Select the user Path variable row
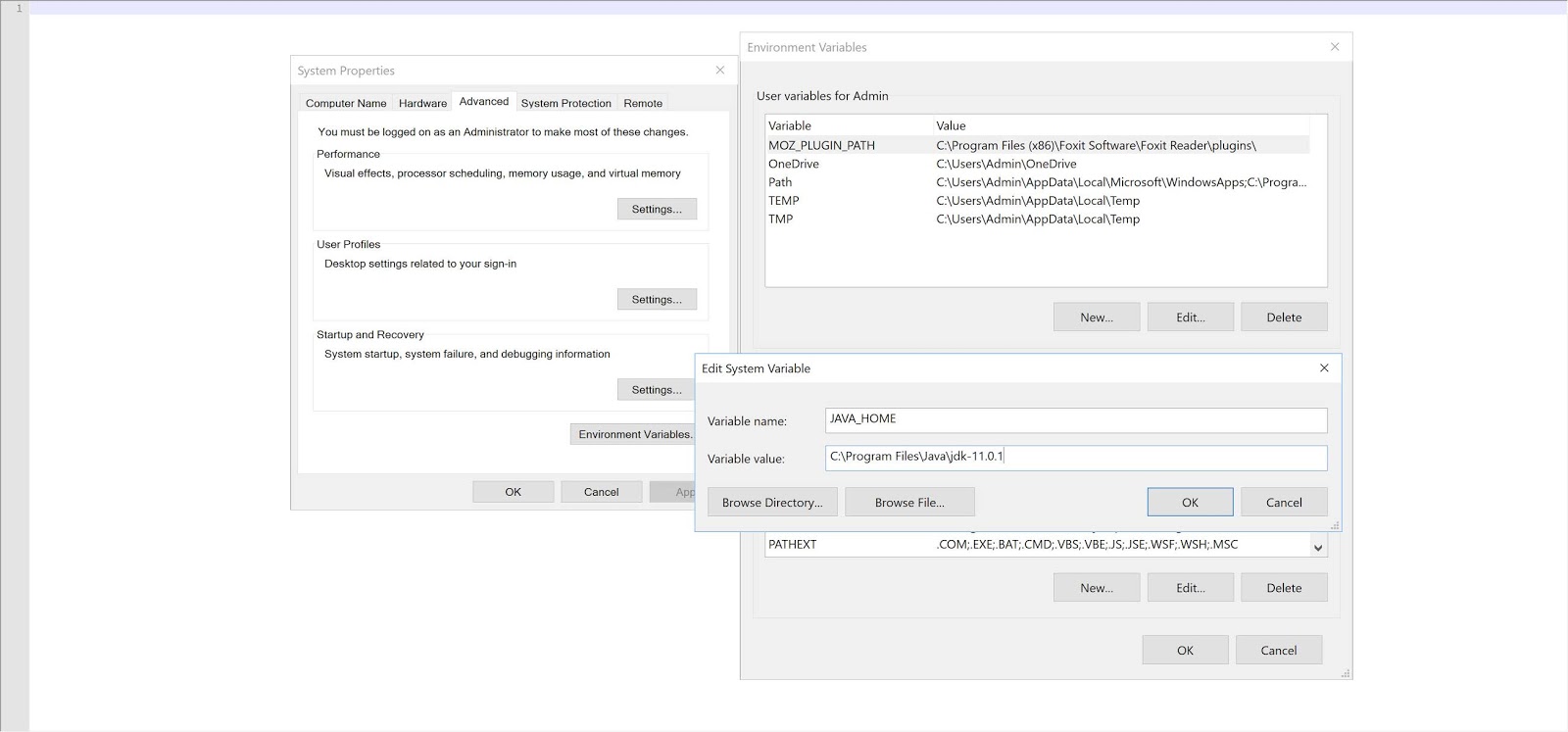Image resolution: width=1568 pixels, height=732 pixels. coord(1038,182)
